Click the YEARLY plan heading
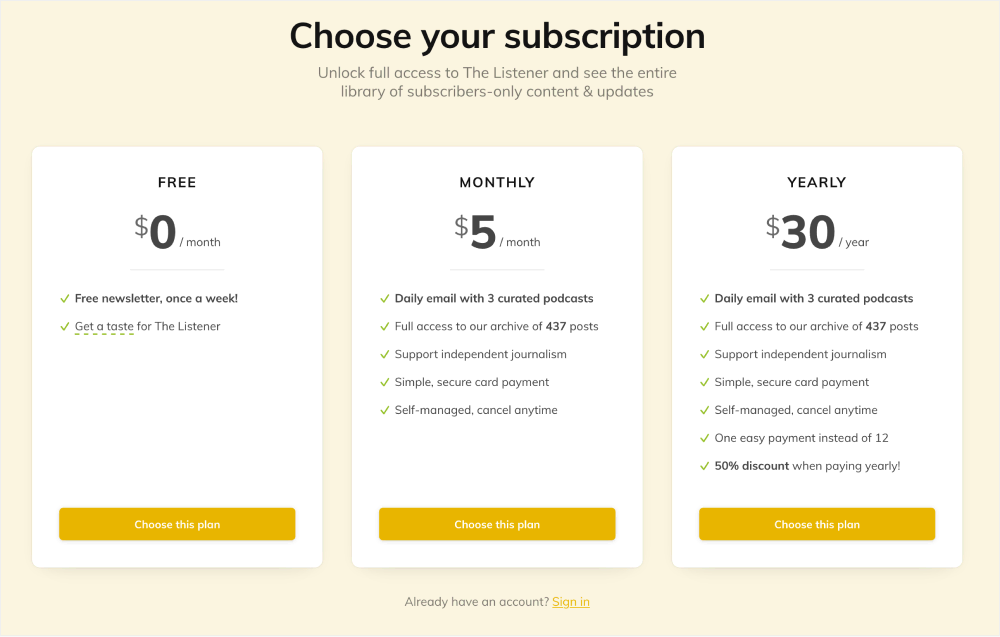1000x637 pixels. (816, 182)
